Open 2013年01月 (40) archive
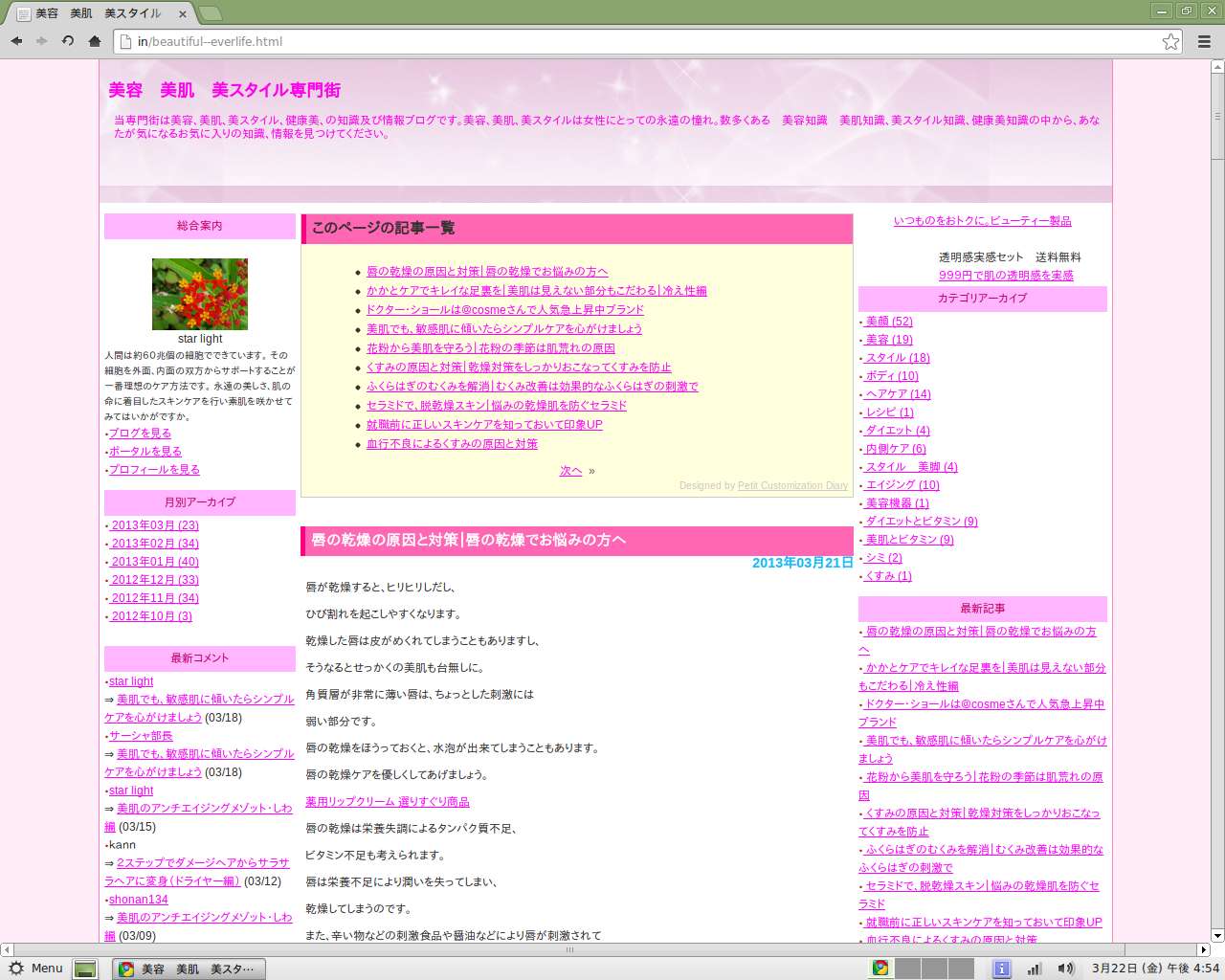1225x980 pixels. [154, 562]
